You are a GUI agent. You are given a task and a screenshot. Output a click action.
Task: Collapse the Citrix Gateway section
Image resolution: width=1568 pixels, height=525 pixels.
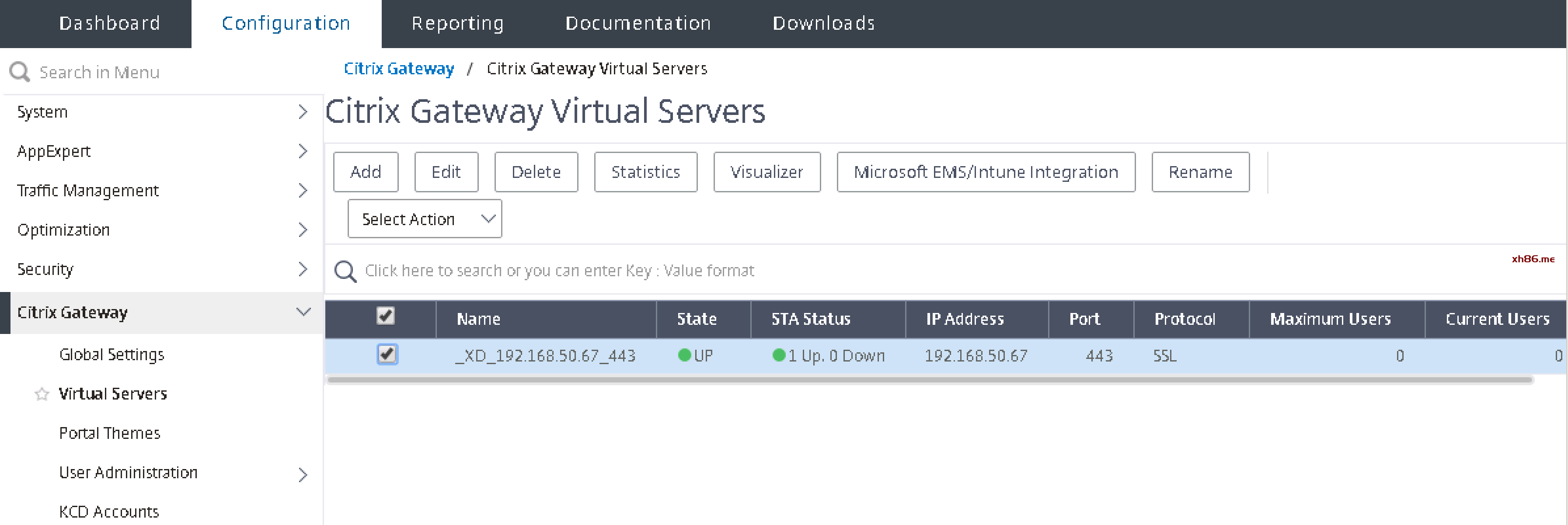click(303, 312)
